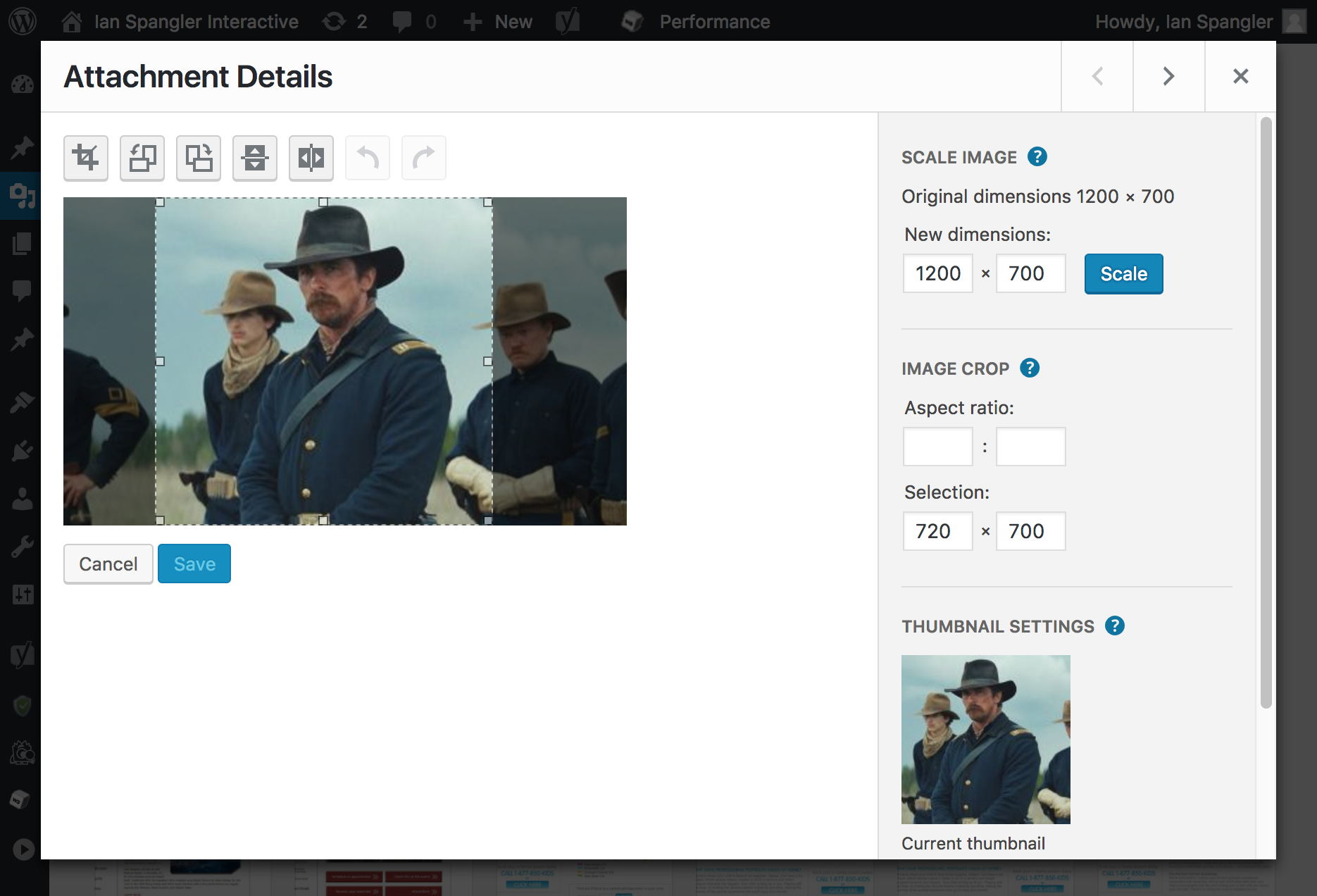Flip the image horizontally

[x=311, y=158]
